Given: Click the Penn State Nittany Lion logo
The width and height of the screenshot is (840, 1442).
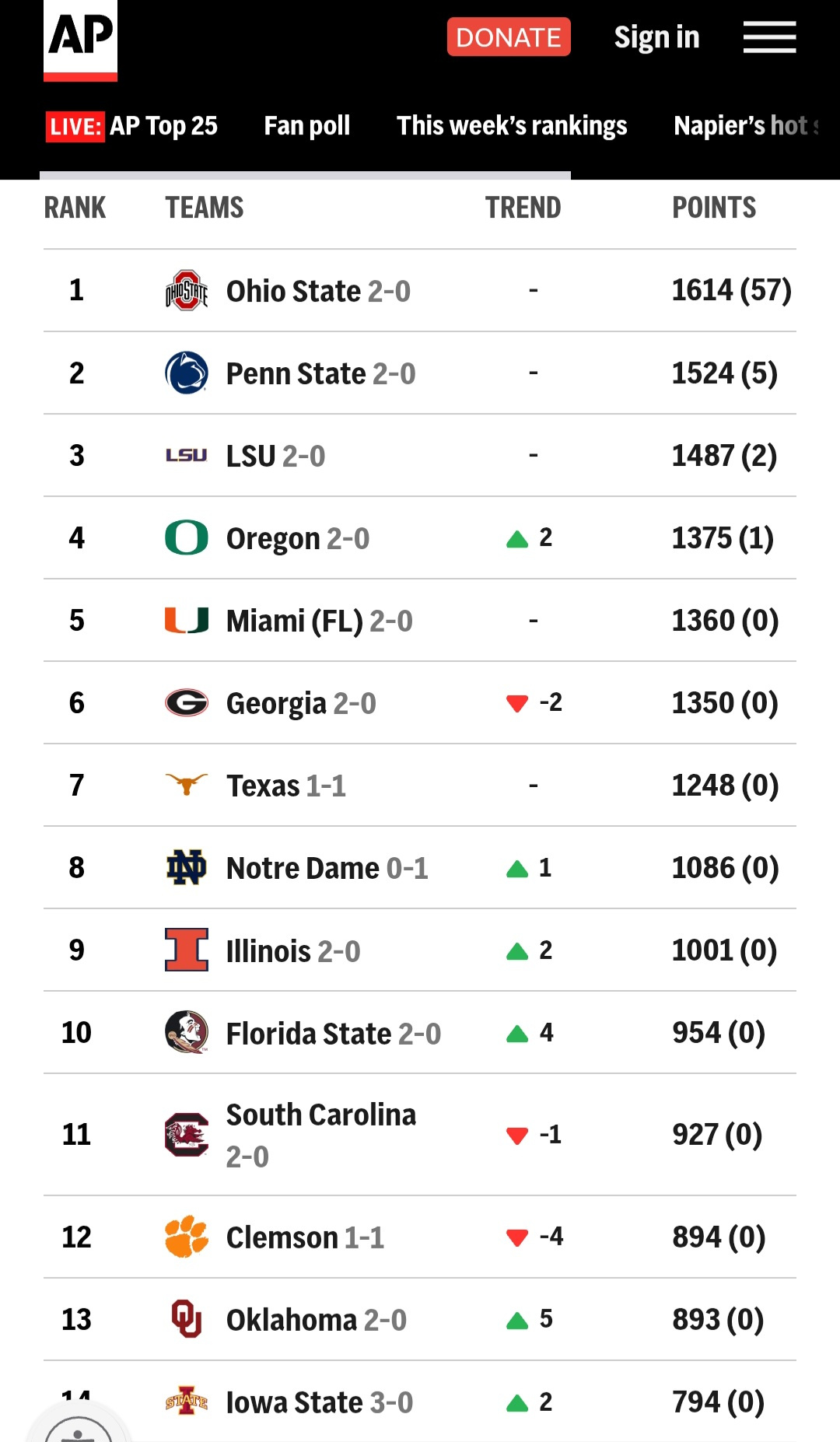Looking at the screenshot, I should (x=187, y=373).
